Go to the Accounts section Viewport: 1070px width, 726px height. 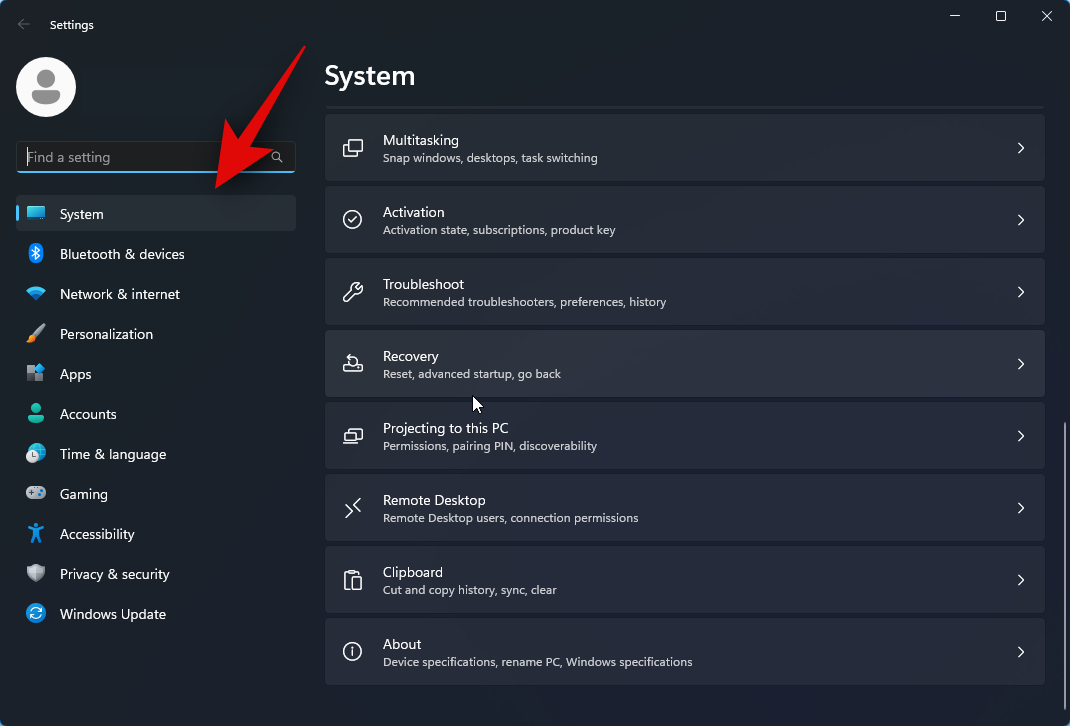coord(88,414)
